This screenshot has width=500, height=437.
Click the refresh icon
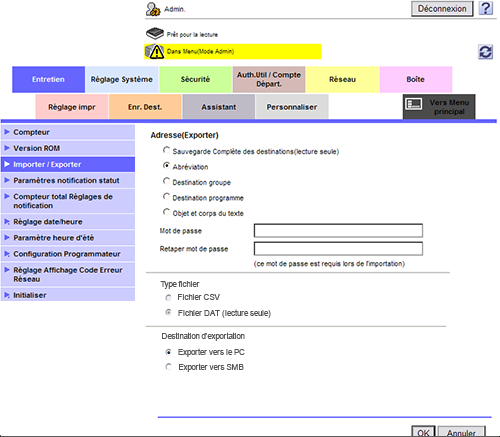485,52
